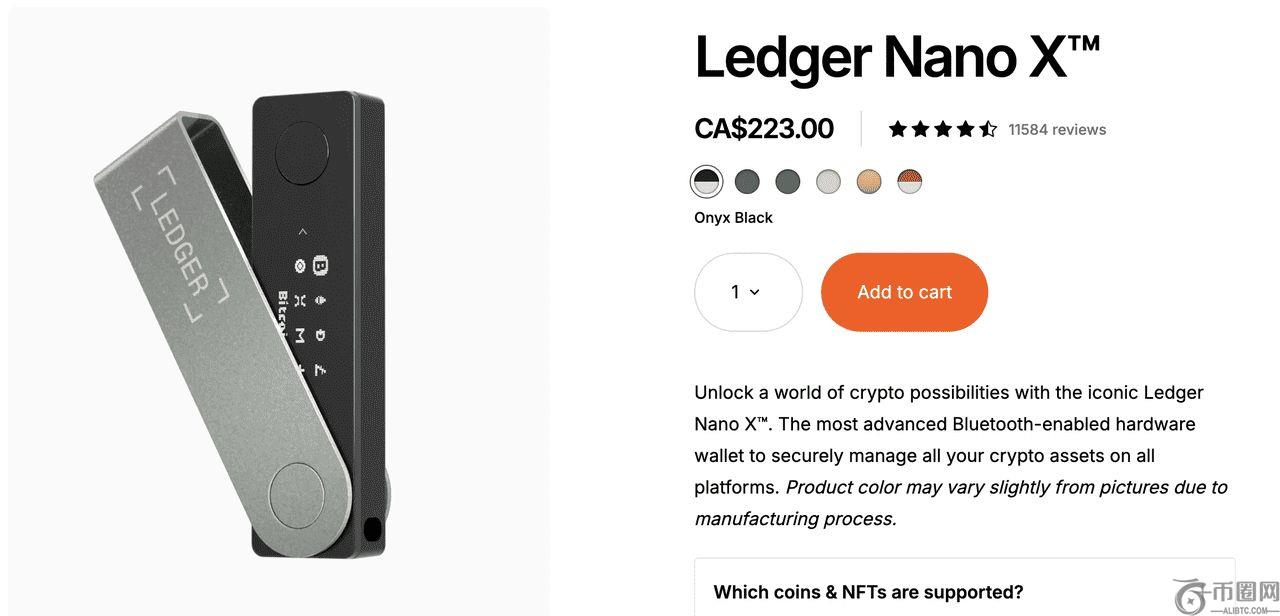The width and height of the screenshot is (1280, 616).
Task: Click the Add to cart button
Action: [x=904, y=292]
